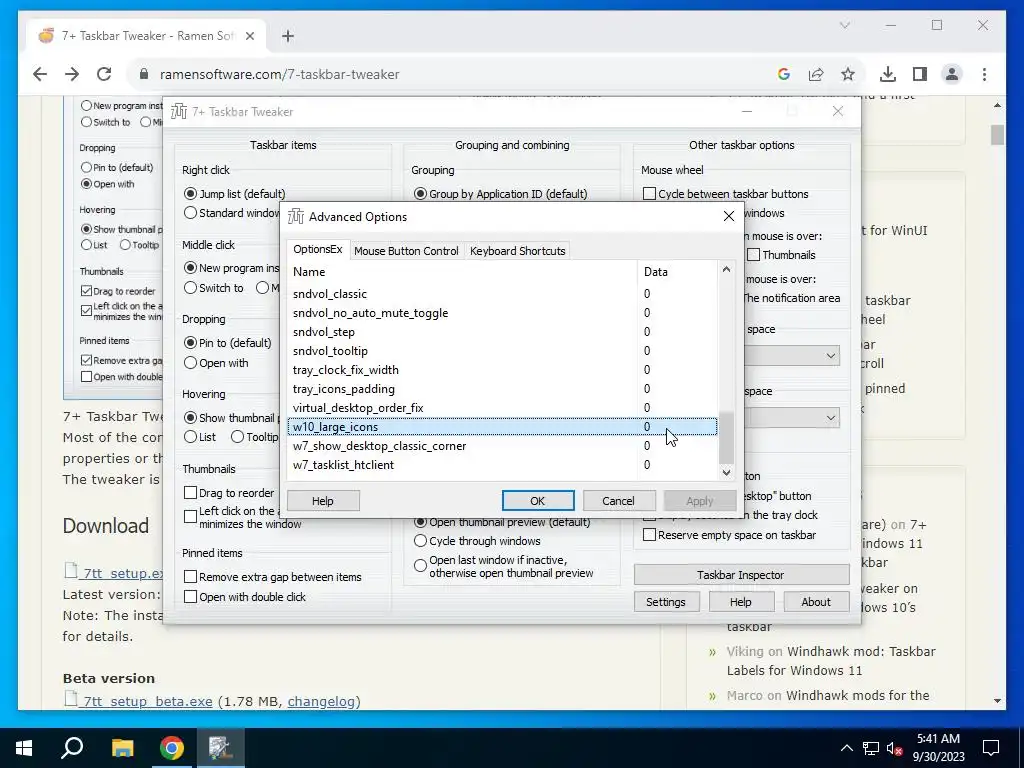1024x768 pixels.
Task: Click the options list scrollbar thumb
Action: pyautogui.click(x=726, y=436)
